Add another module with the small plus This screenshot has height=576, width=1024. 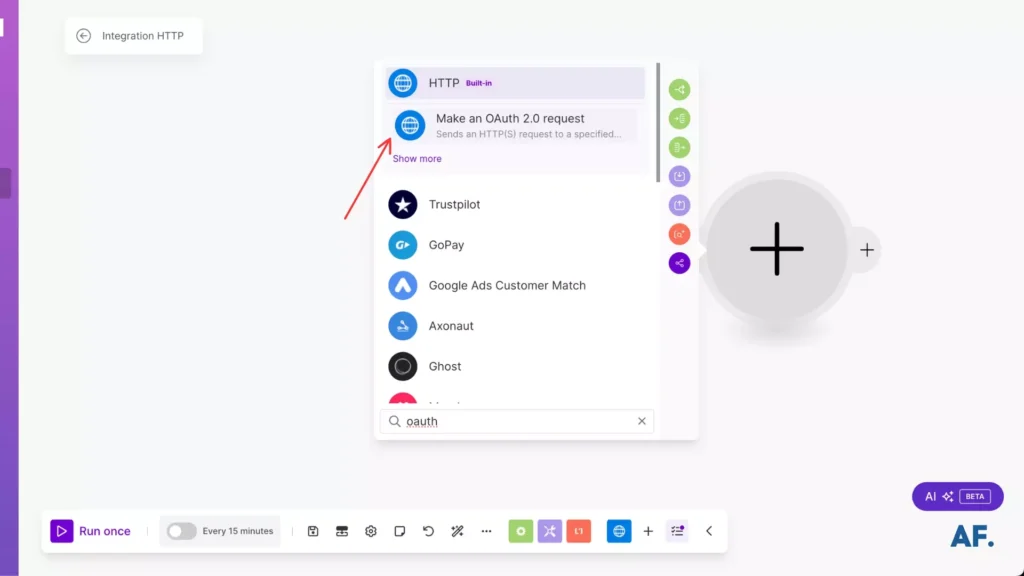[x=867, y=249]
